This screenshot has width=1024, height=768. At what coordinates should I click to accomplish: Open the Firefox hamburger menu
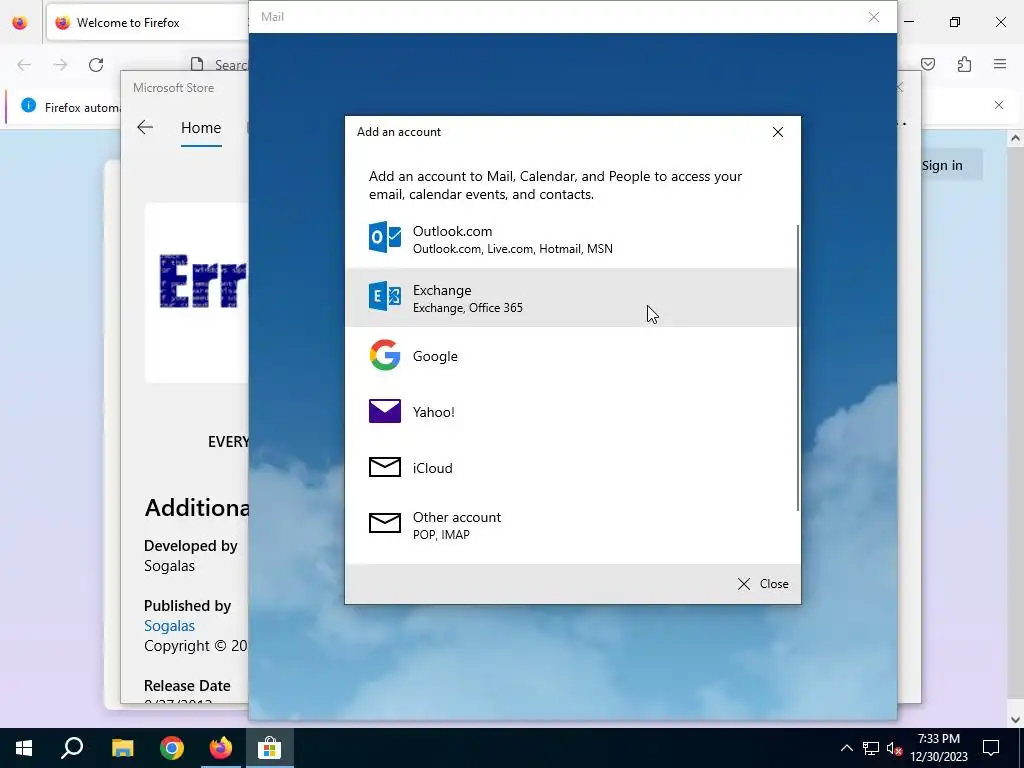tap(1000, 64)
